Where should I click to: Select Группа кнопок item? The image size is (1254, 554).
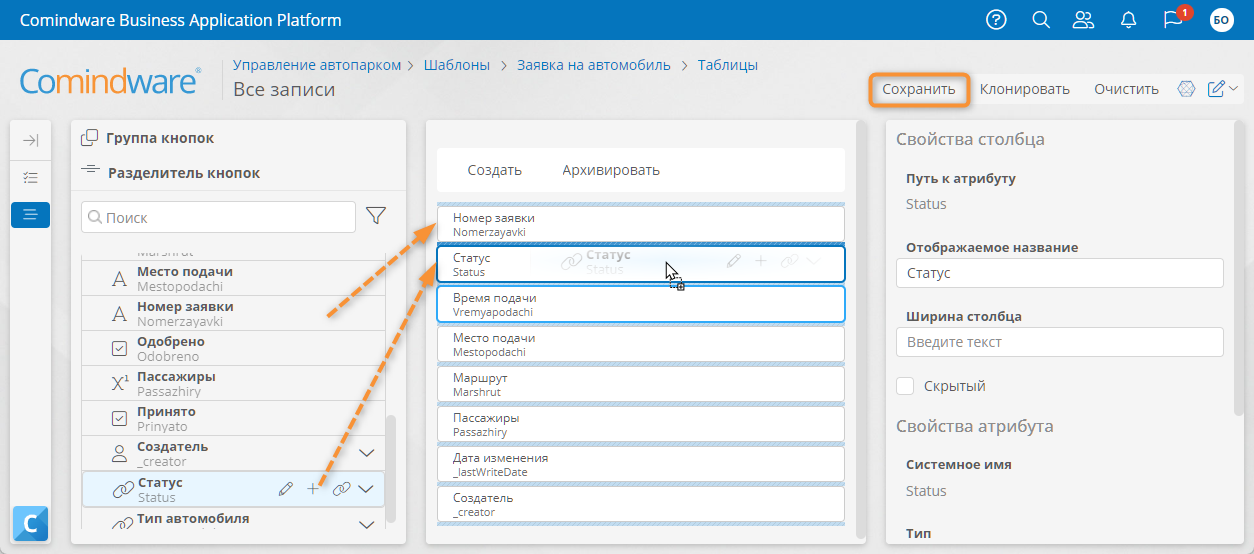pyautogui.click(x=160, y=138)
